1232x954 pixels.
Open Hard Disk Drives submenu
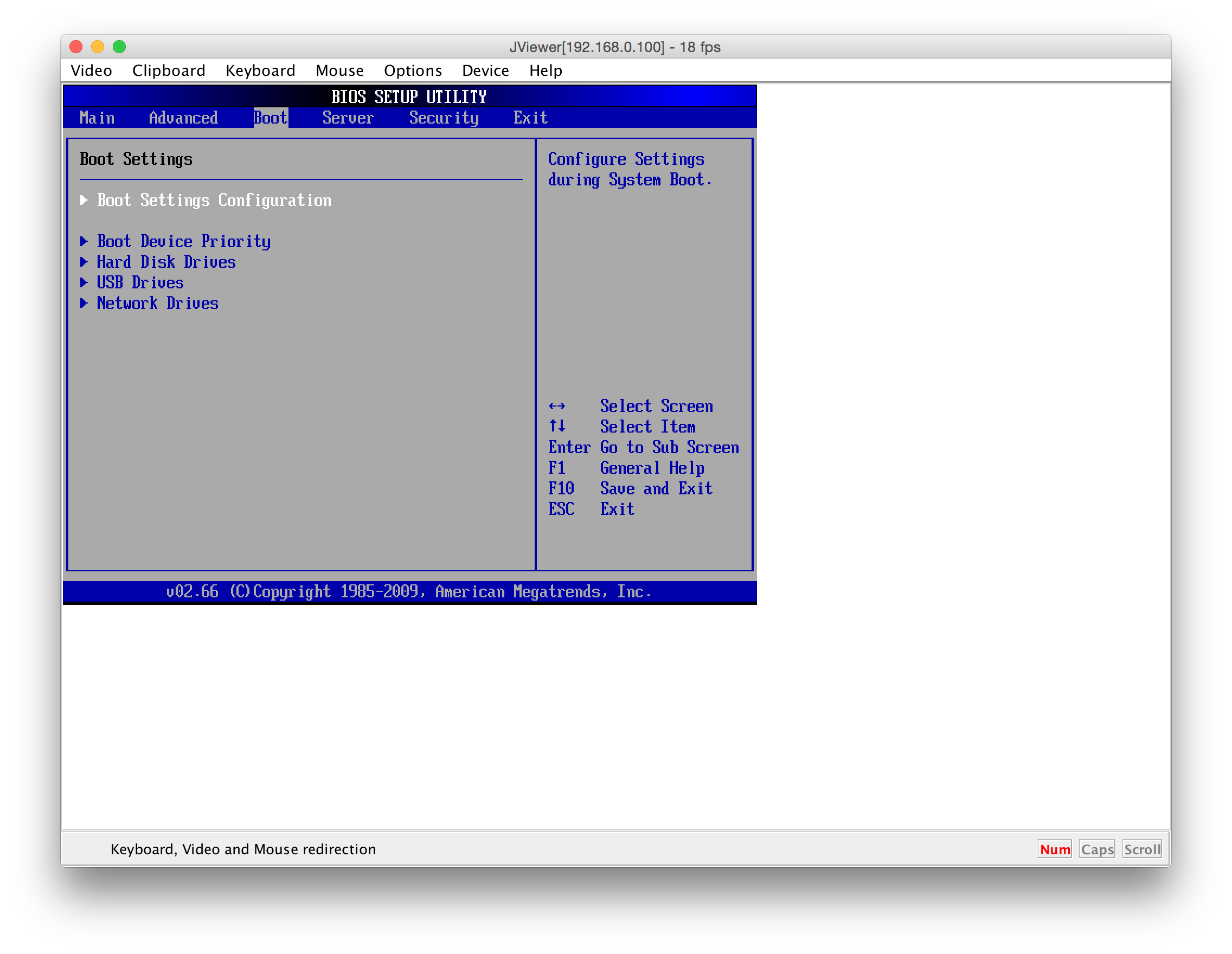click(x=166, y=262)
